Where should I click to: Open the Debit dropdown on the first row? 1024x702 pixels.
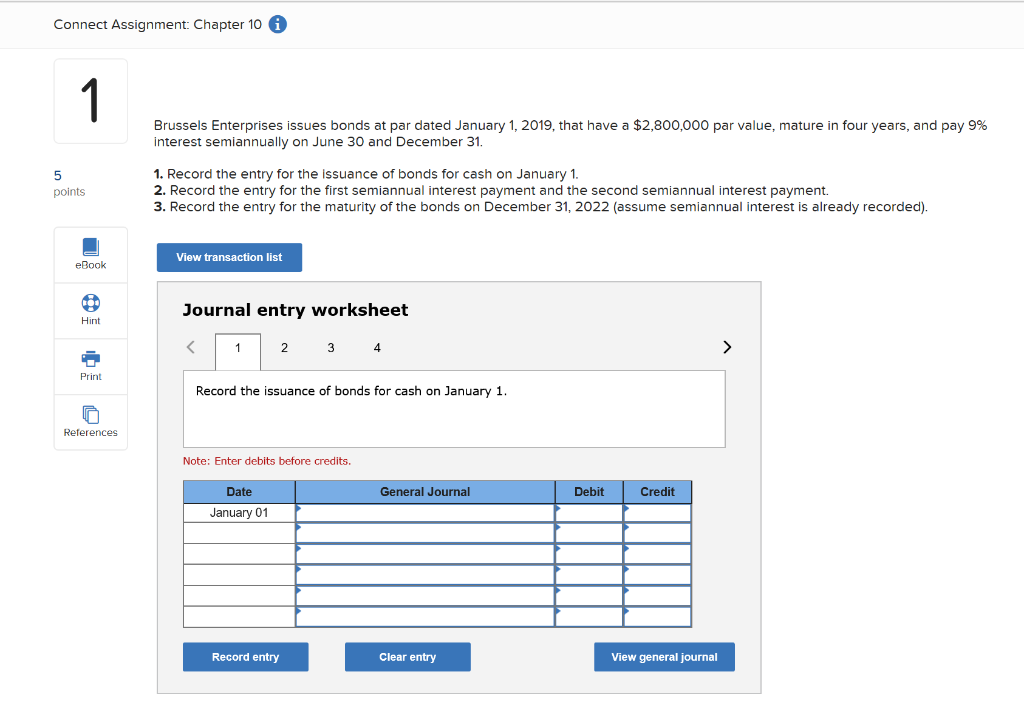coord(589,512)
